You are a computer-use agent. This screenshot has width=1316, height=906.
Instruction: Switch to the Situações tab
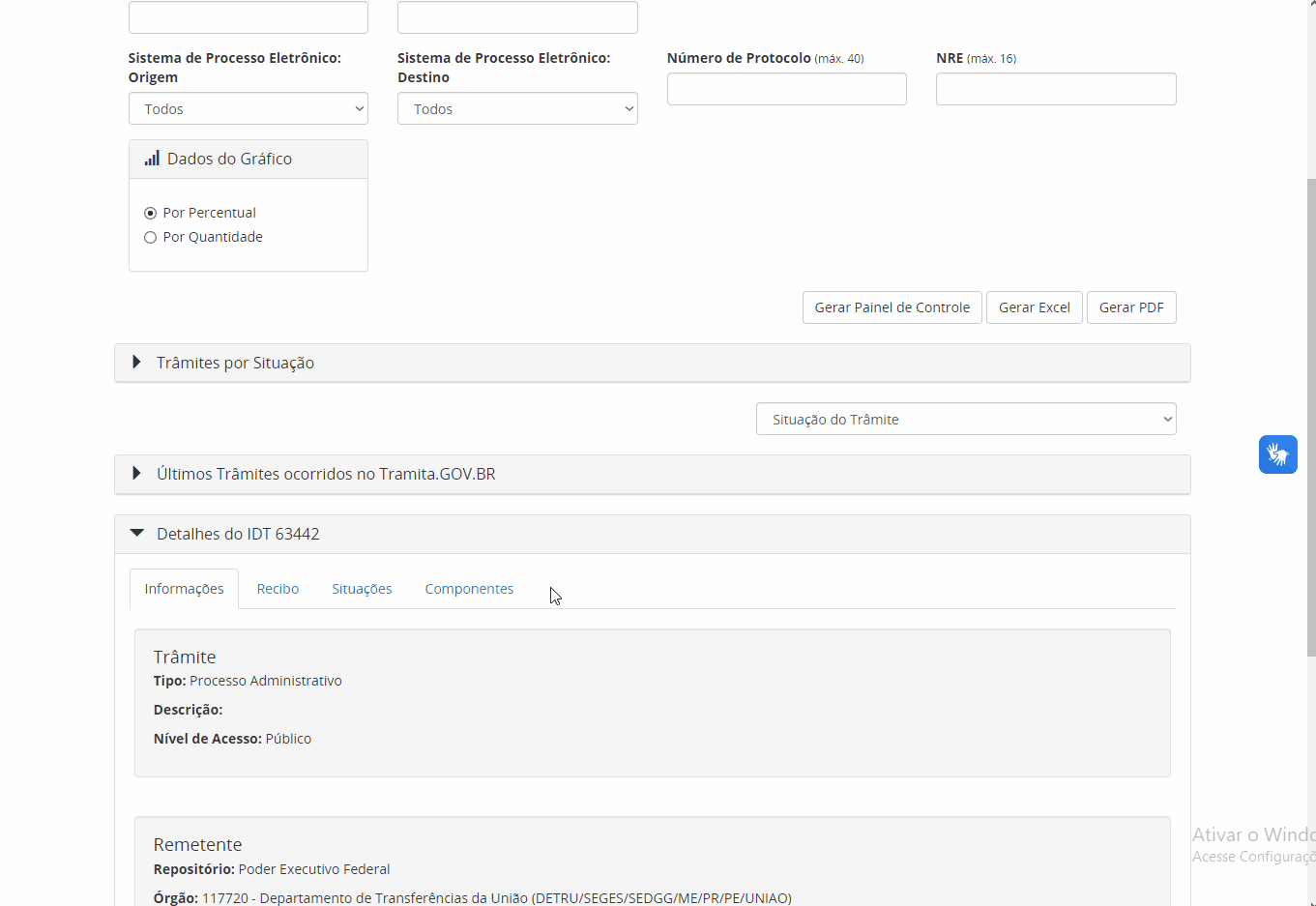click(362, 589)
